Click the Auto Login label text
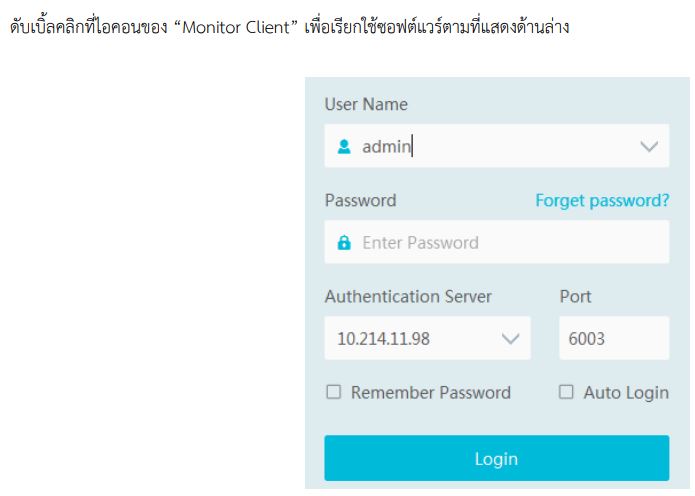 tap(625, 393)
